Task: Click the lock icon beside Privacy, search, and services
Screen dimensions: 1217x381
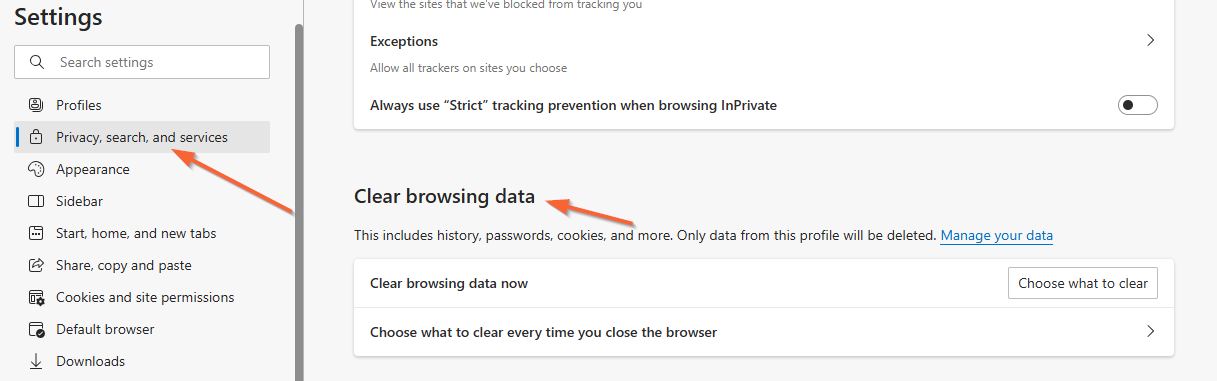Action: pos(37,137)
